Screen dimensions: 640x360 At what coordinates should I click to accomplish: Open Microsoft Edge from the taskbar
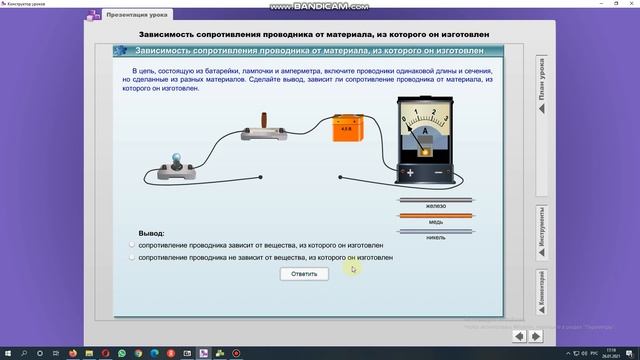pyautogui.click(x=155, y=353)
